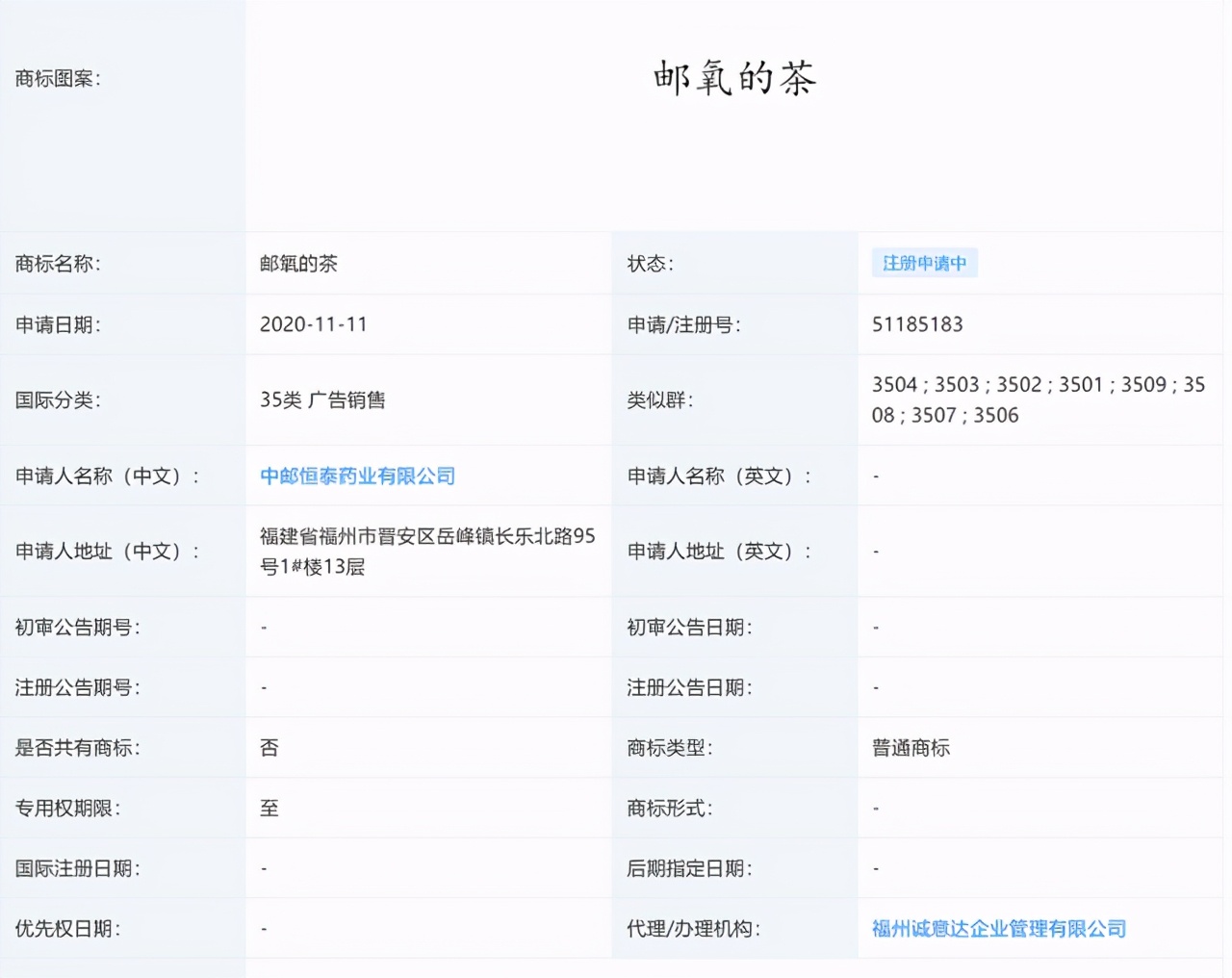The width and height of the screenshot is (1232, 978).
Task: Click the 注册申请中 status tag
Action: tap(923, 262)
